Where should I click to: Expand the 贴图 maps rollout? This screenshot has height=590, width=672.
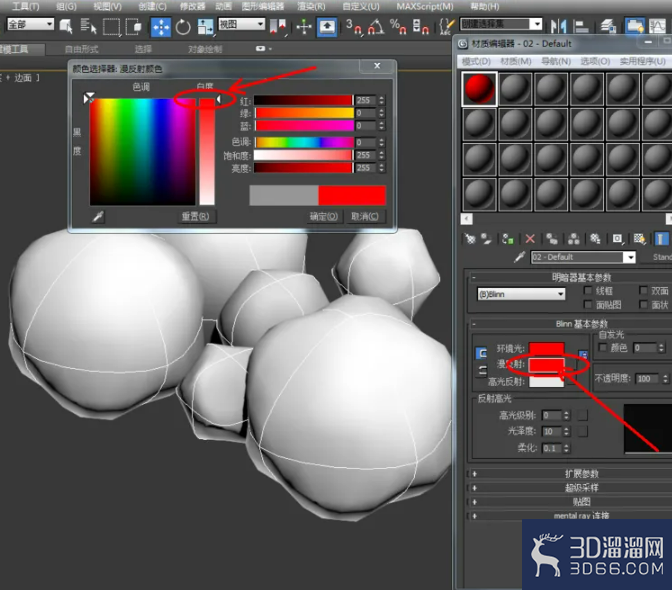point(572,502)
